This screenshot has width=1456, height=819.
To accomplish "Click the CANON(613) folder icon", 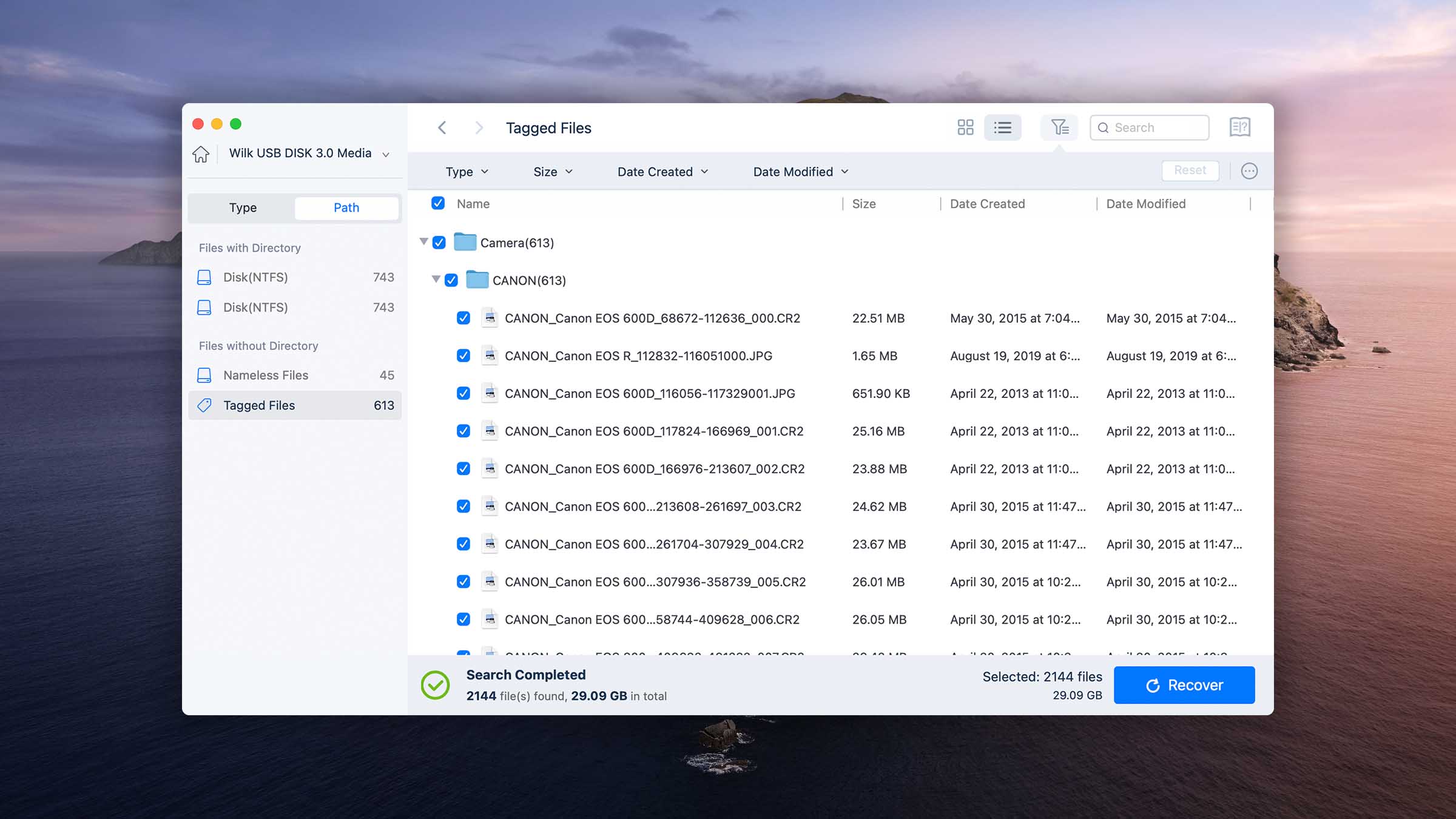I will coord(477,280).
